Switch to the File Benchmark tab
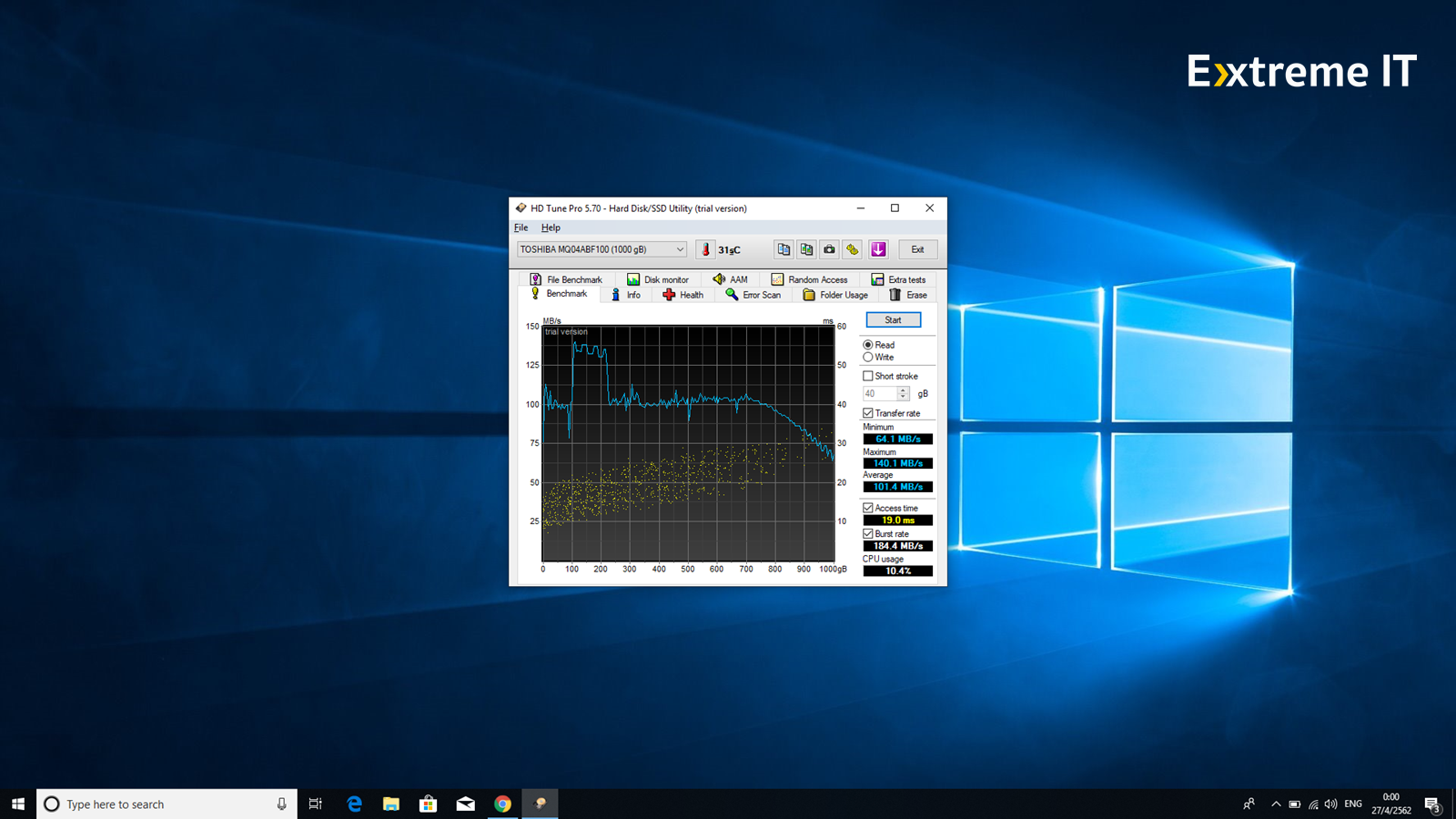 click(x=566, y=279)
